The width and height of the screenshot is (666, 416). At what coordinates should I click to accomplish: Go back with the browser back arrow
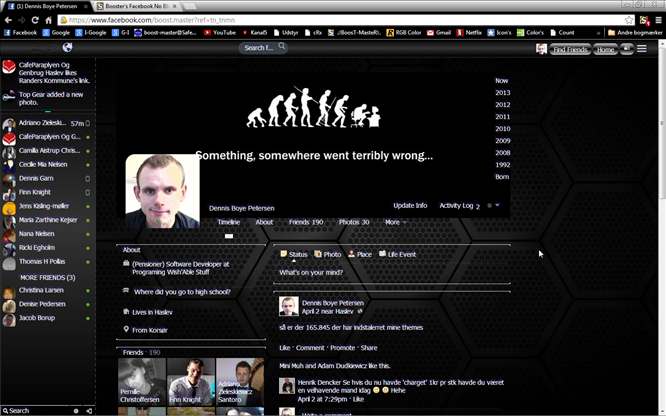8,20
